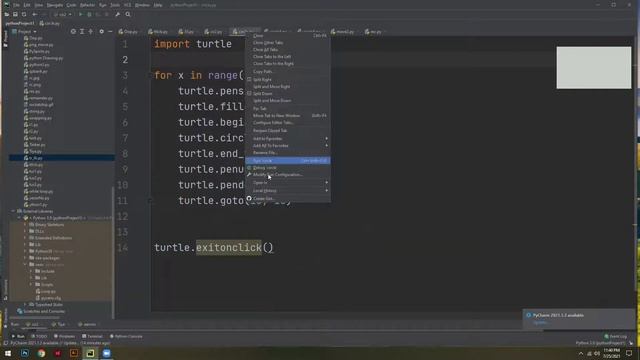Click Update link in PyCharm notification
Image resolution: width=640 pixels, height=360 pixels.
click(x=540, y=322)
